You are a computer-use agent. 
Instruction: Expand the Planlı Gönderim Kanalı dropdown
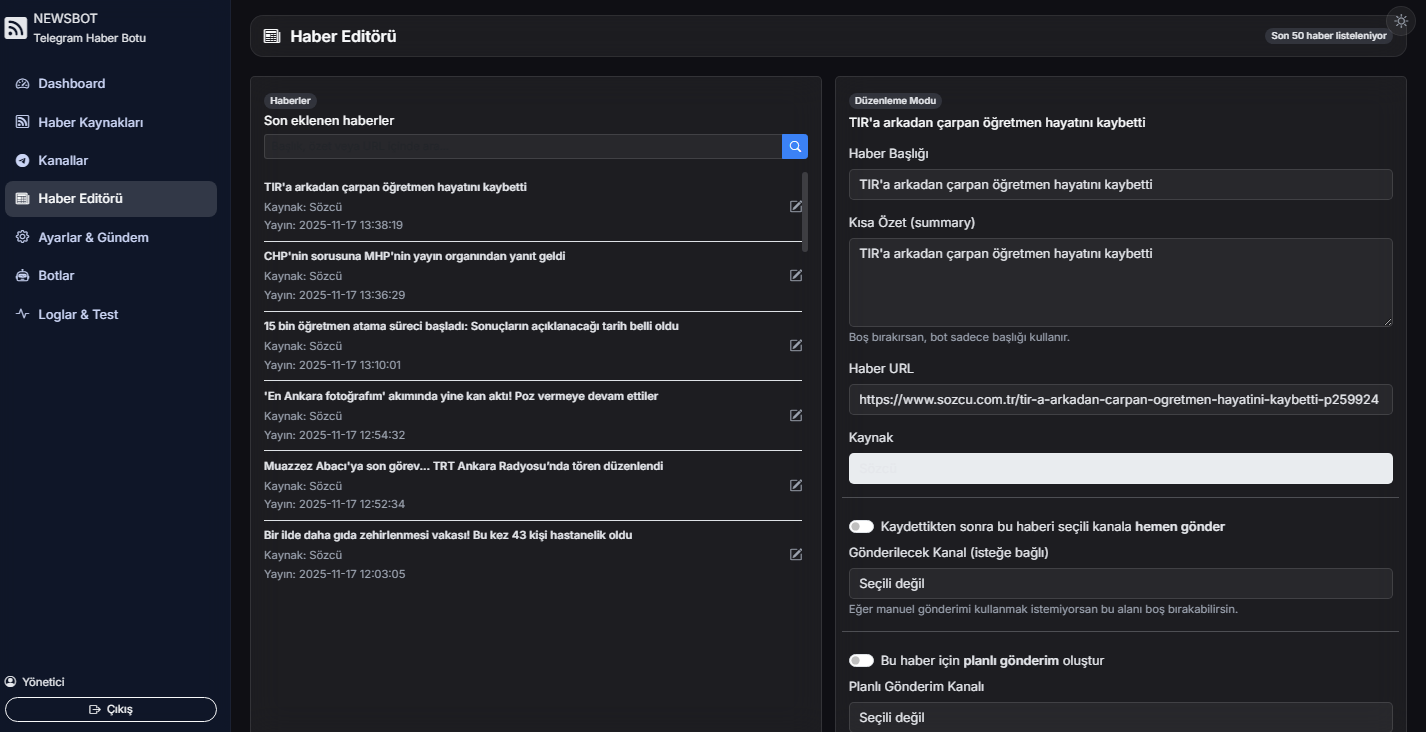[1120, 717]
